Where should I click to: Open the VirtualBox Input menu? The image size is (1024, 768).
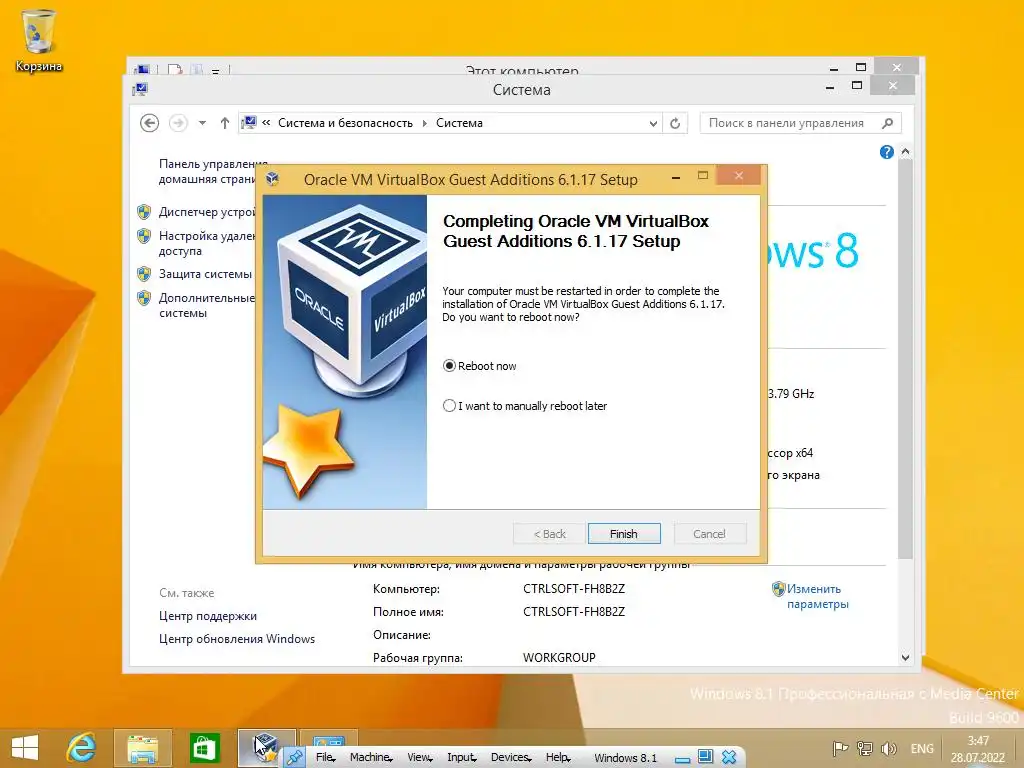point(461,758)
